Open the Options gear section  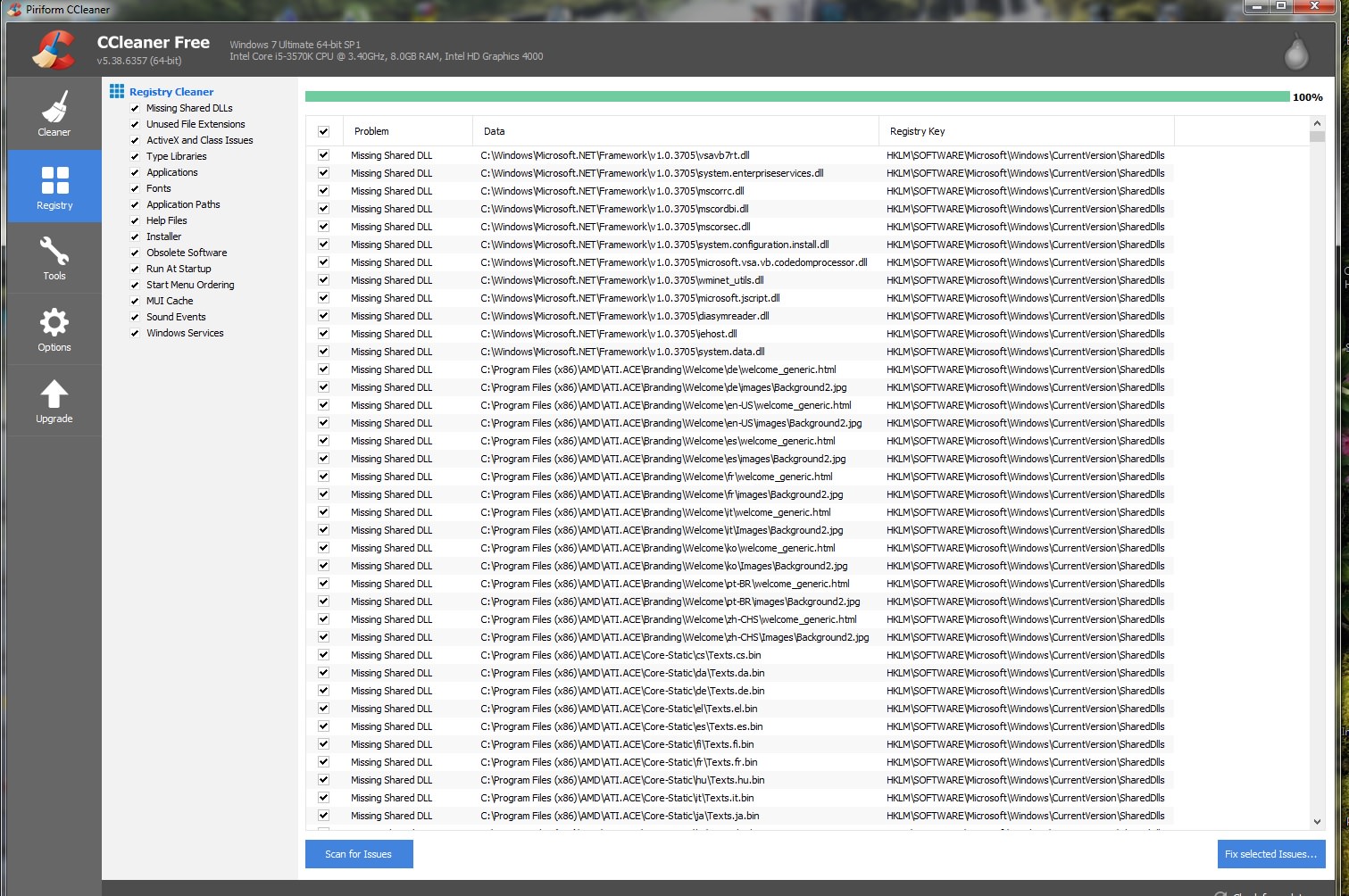(x=54, y=328)
